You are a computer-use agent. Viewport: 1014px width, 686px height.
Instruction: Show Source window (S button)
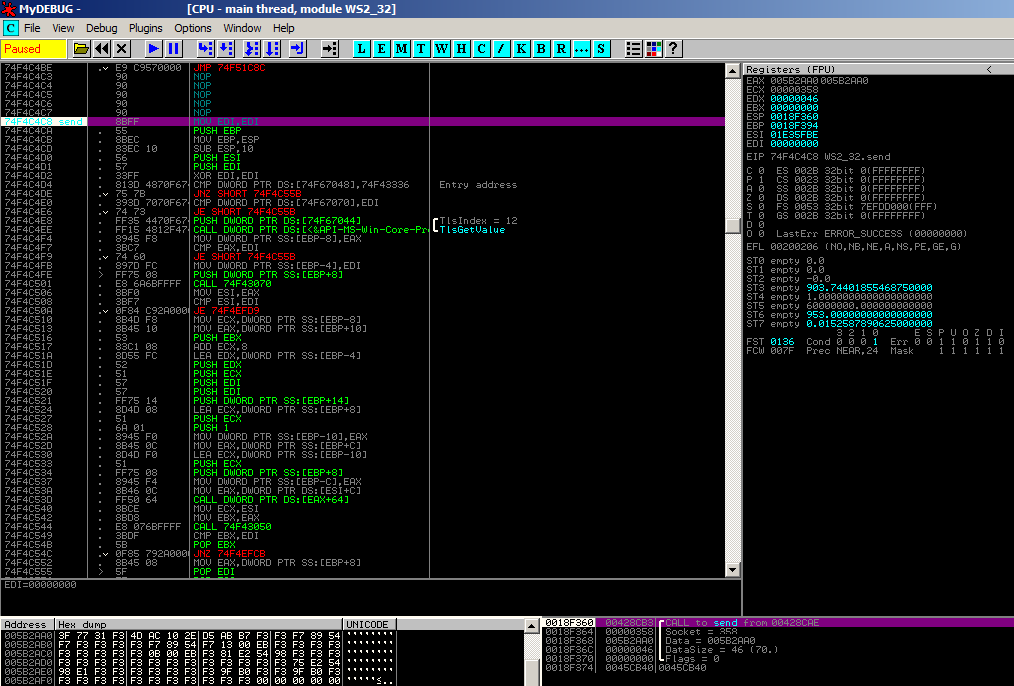coord(602,48)
